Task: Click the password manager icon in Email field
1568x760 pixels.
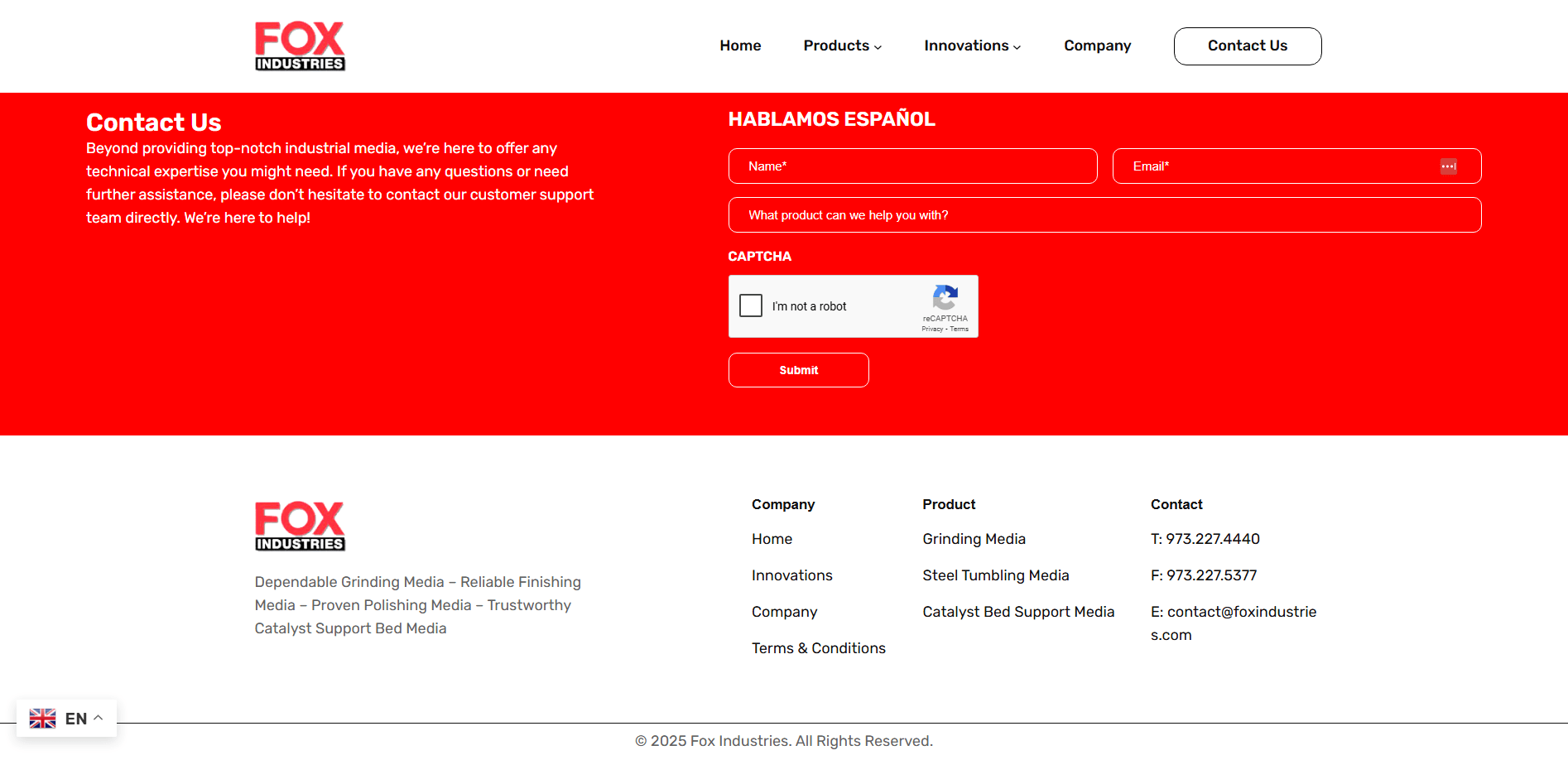Action: [1448, 166]
